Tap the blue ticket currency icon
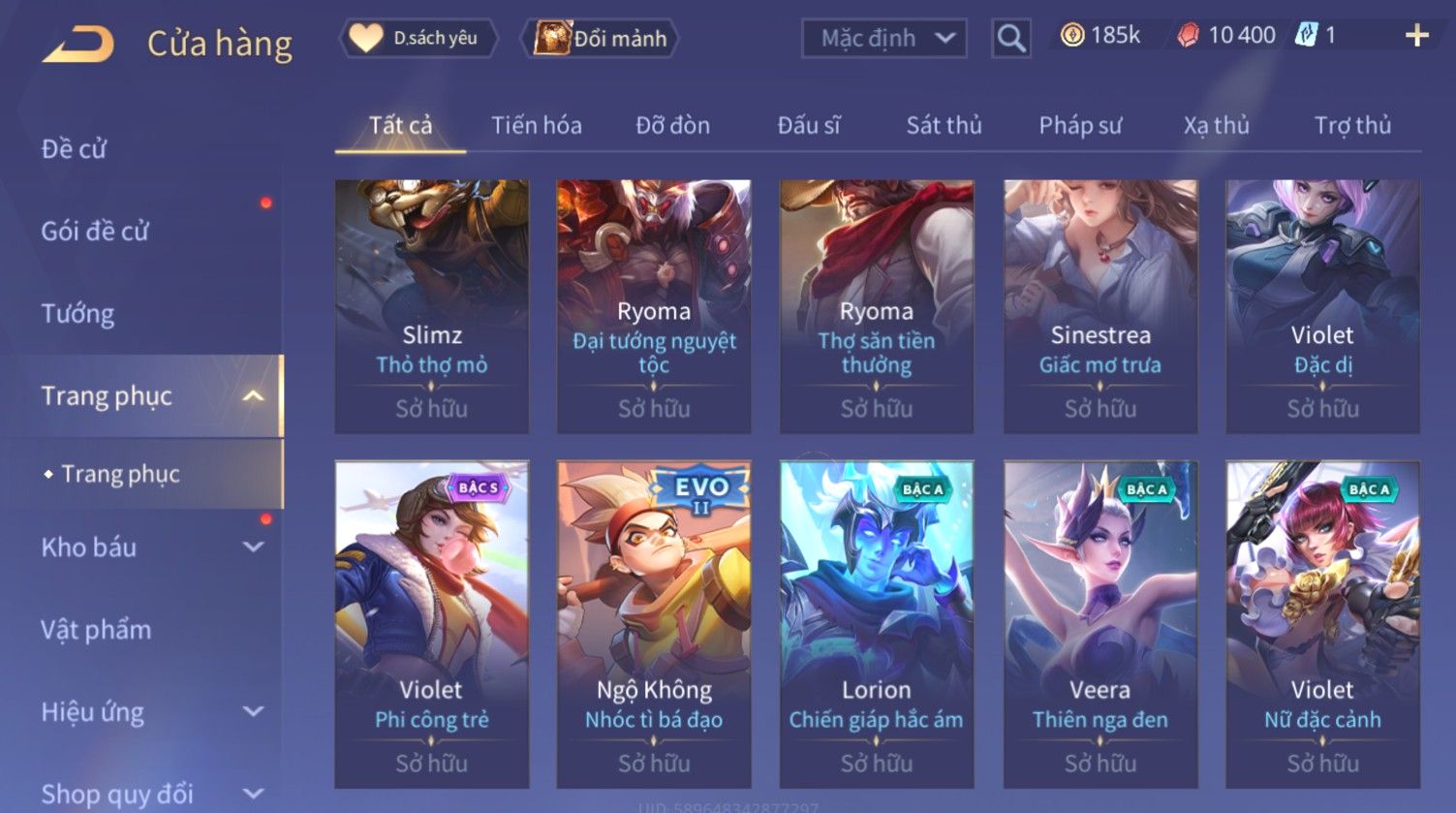Viewport: 1456px width, 813px height. [1307, 36]
